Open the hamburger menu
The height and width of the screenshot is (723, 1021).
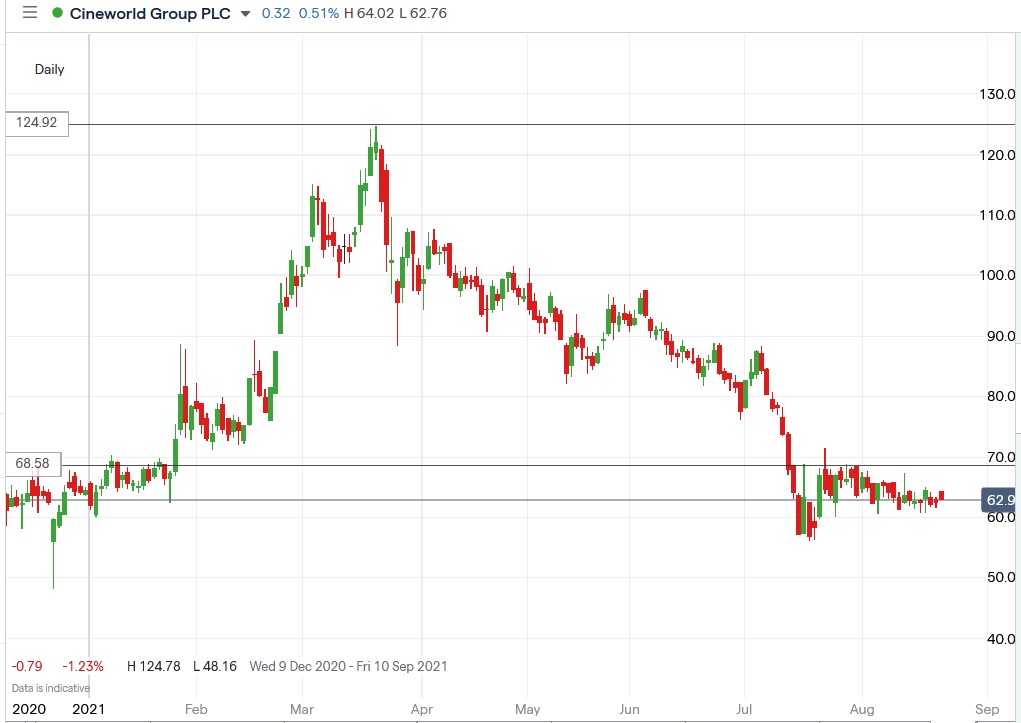[29, 14]
